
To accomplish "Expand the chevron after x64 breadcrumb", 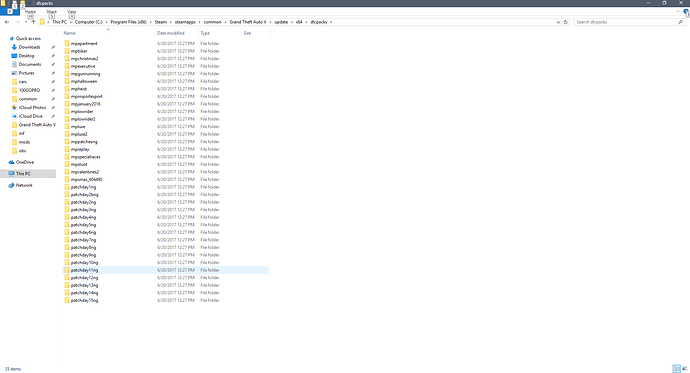I will click(x=306, y=22).
